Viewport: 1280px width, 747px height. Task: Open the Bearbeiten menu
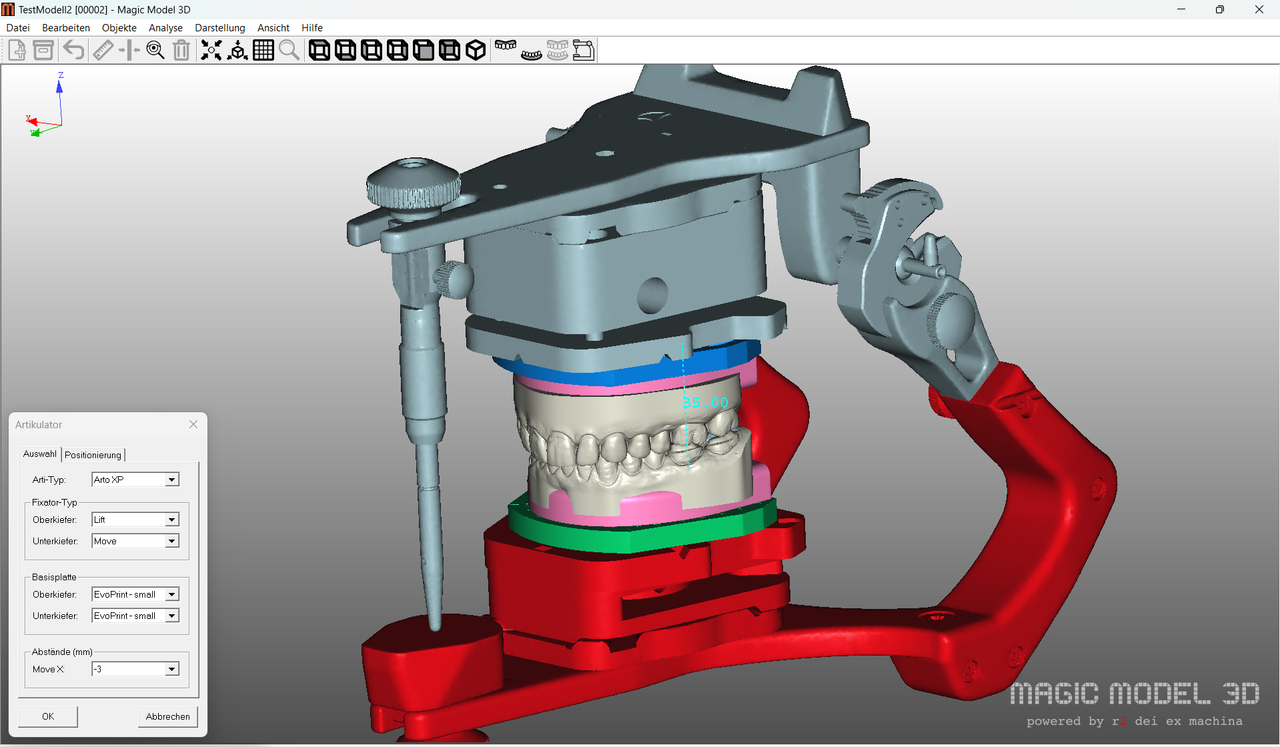coord(66,28)
